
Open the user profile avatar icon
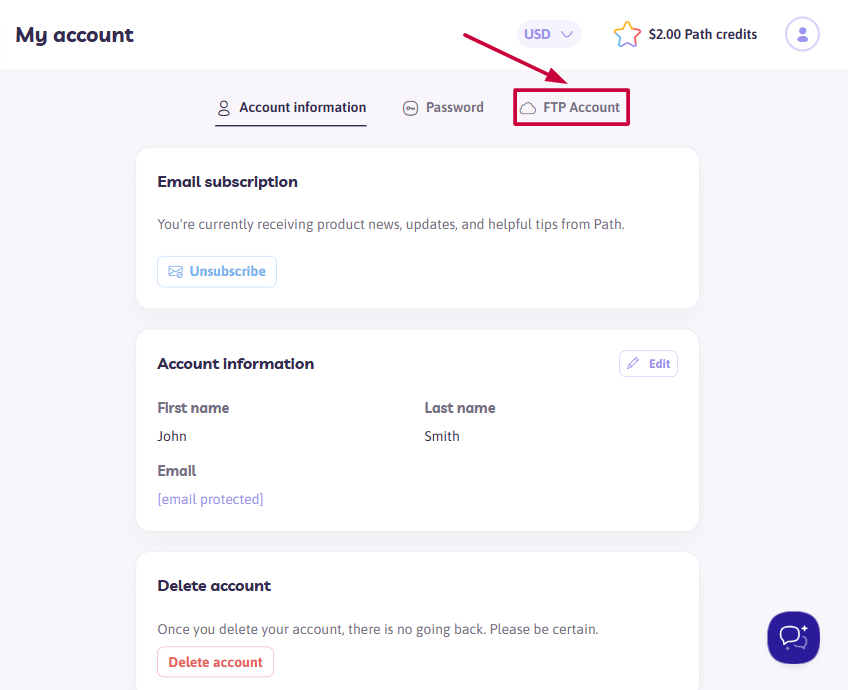point(802,34)
